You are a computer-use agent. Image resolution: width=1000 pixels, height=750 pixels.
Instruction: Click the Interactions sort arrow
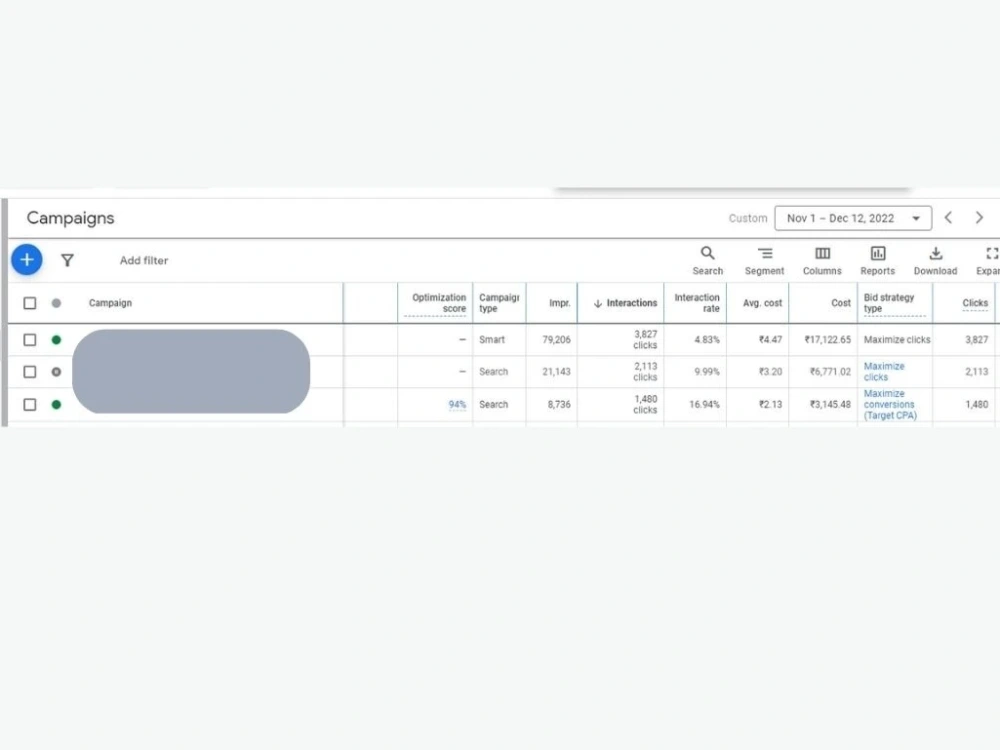[598, 304]
